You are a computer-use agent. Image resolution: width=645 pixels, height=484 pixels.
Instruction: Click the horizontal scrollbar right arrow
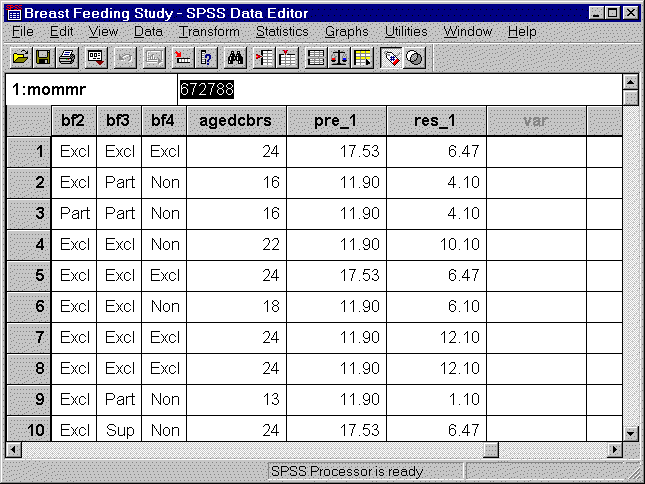tap(612, 450)
